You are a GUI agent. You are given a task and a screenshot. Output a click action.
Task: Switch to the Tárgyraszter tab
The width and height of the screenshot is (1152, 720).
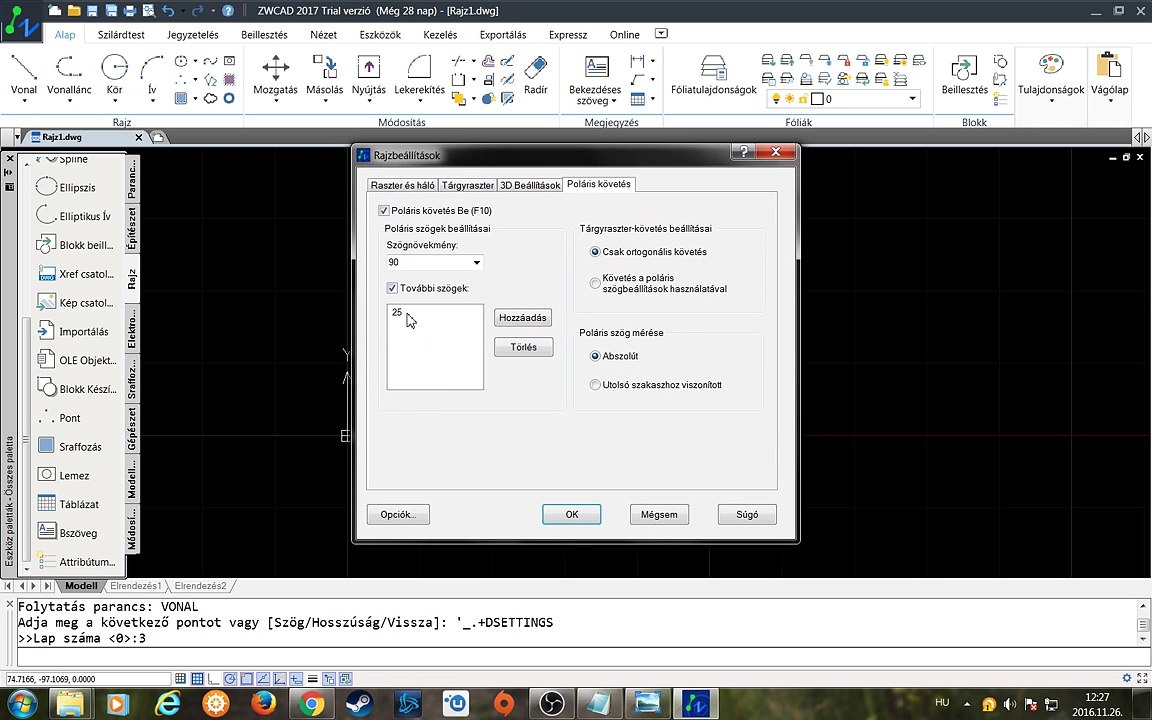click(467, 185)
